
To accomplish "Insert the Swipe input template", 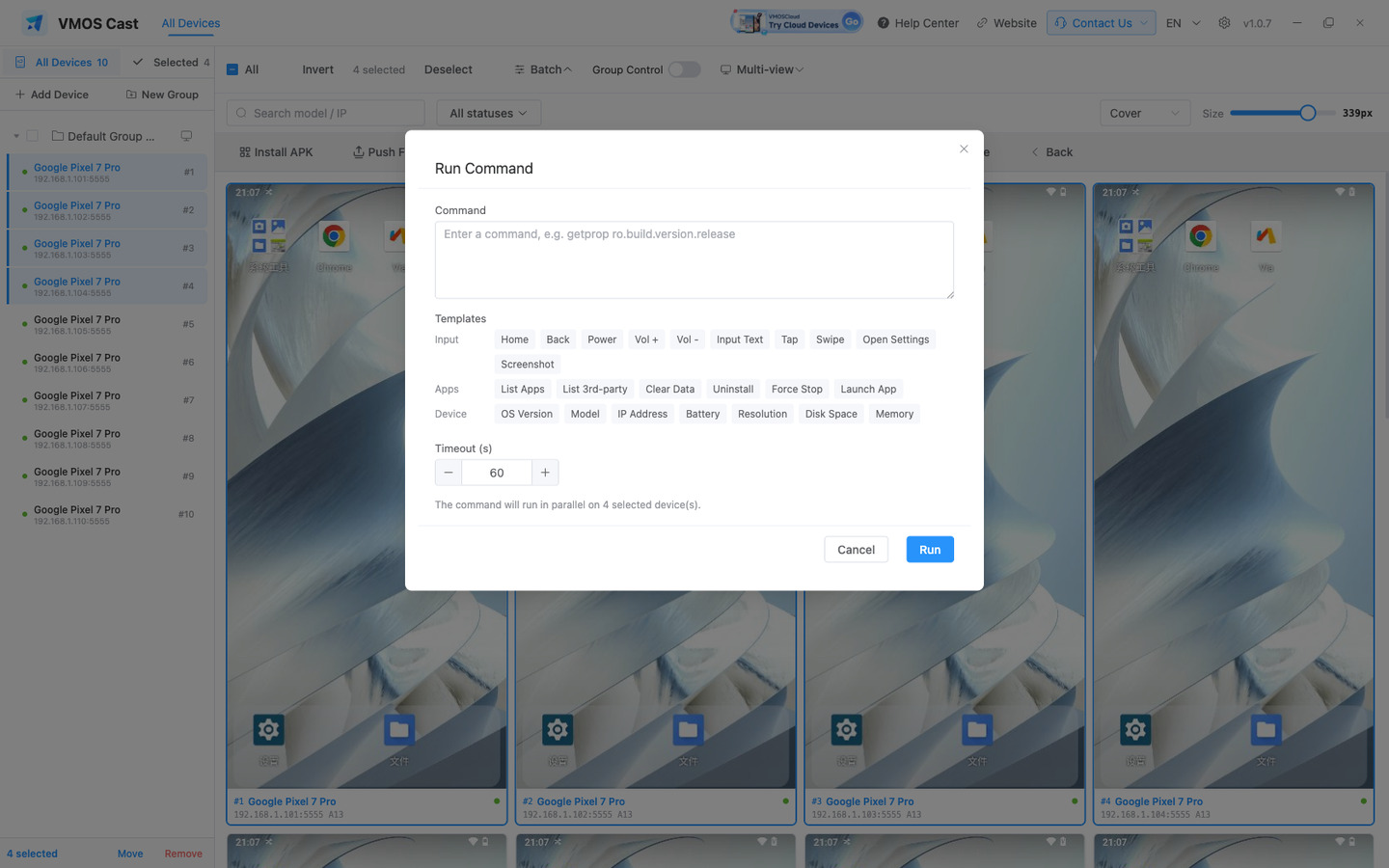I will [x=830, y=339].
